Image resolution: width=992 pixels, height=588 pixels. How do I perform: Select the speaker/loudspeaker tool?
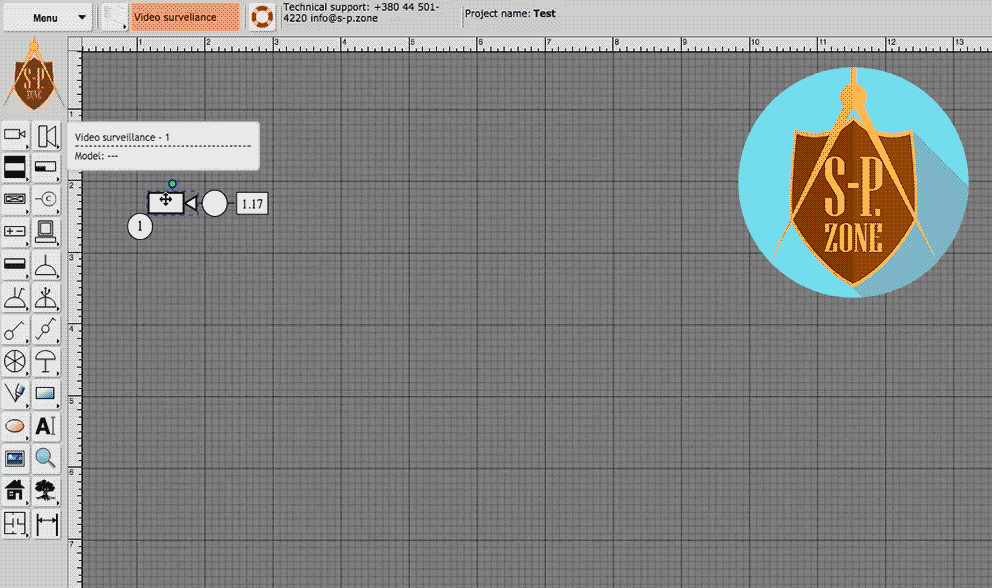(x=46, y=135)
